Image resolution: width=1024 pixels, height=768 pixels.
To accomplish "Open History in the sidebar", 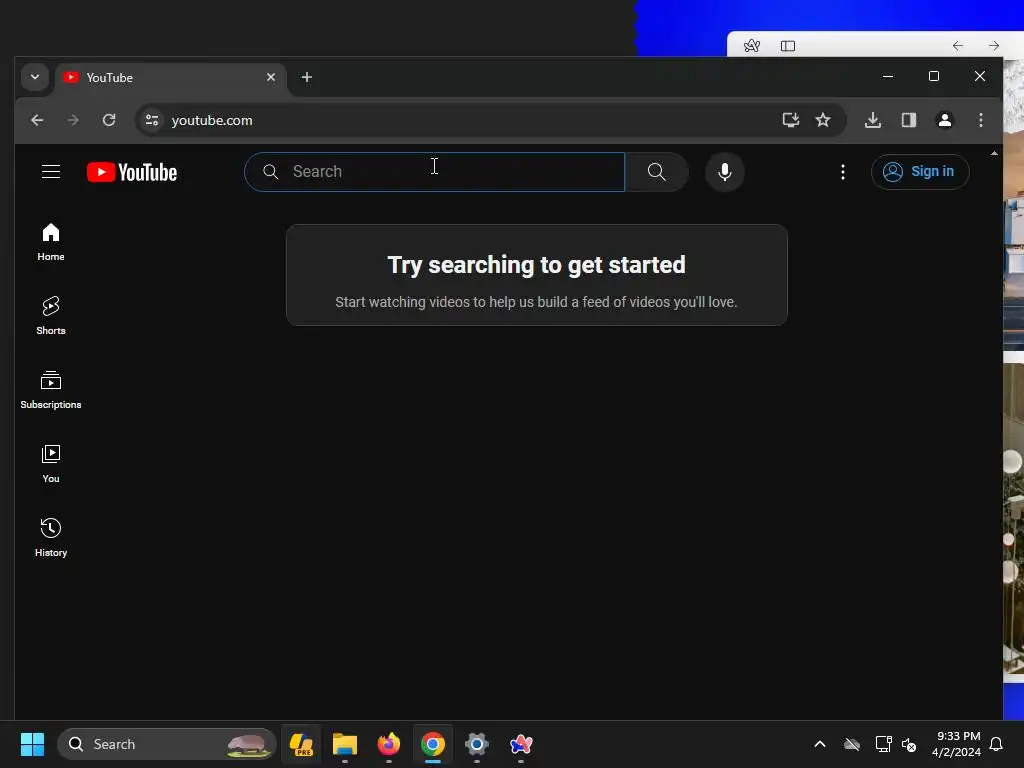I will [51, 537].
